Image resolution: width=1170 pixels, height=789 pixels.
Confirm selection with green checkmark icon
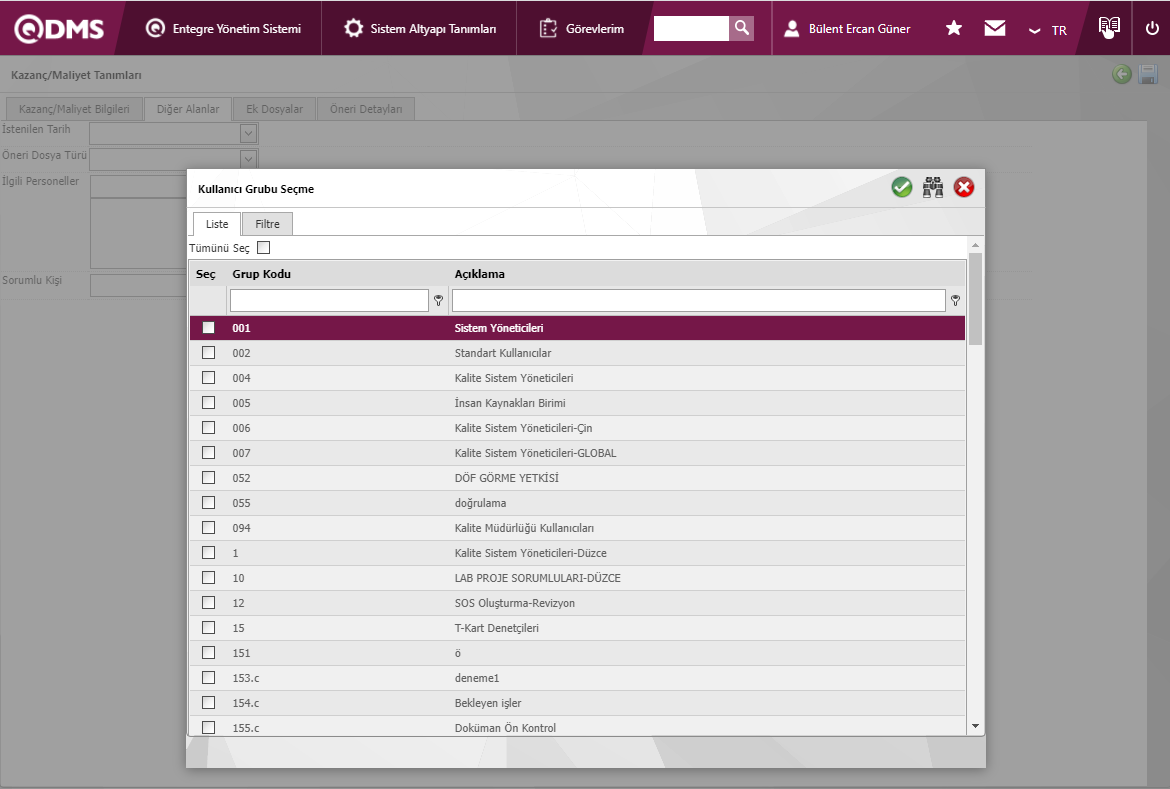(901, 187)
